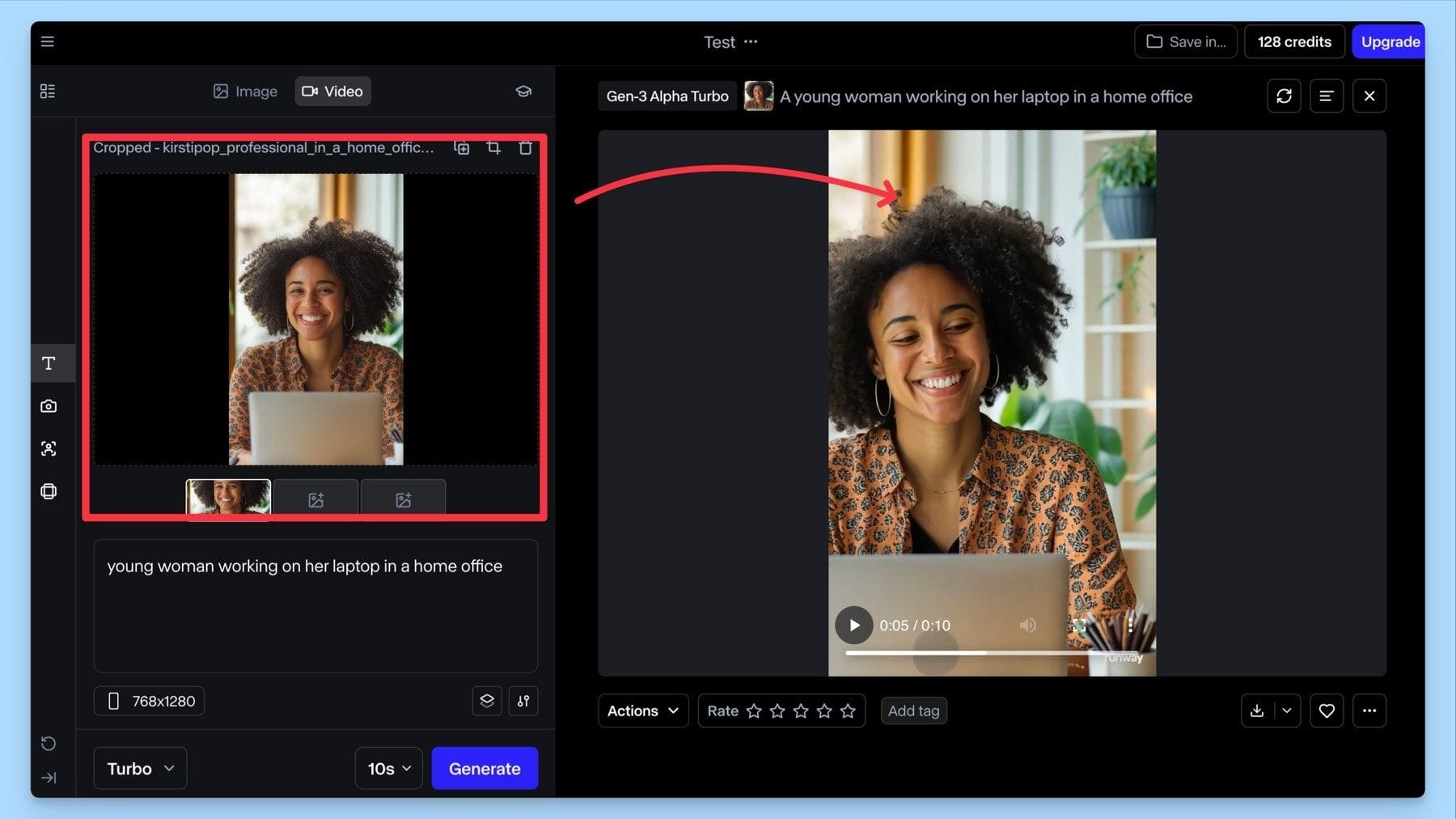
Task: Open the face capture tool
Action: point(49,448)
